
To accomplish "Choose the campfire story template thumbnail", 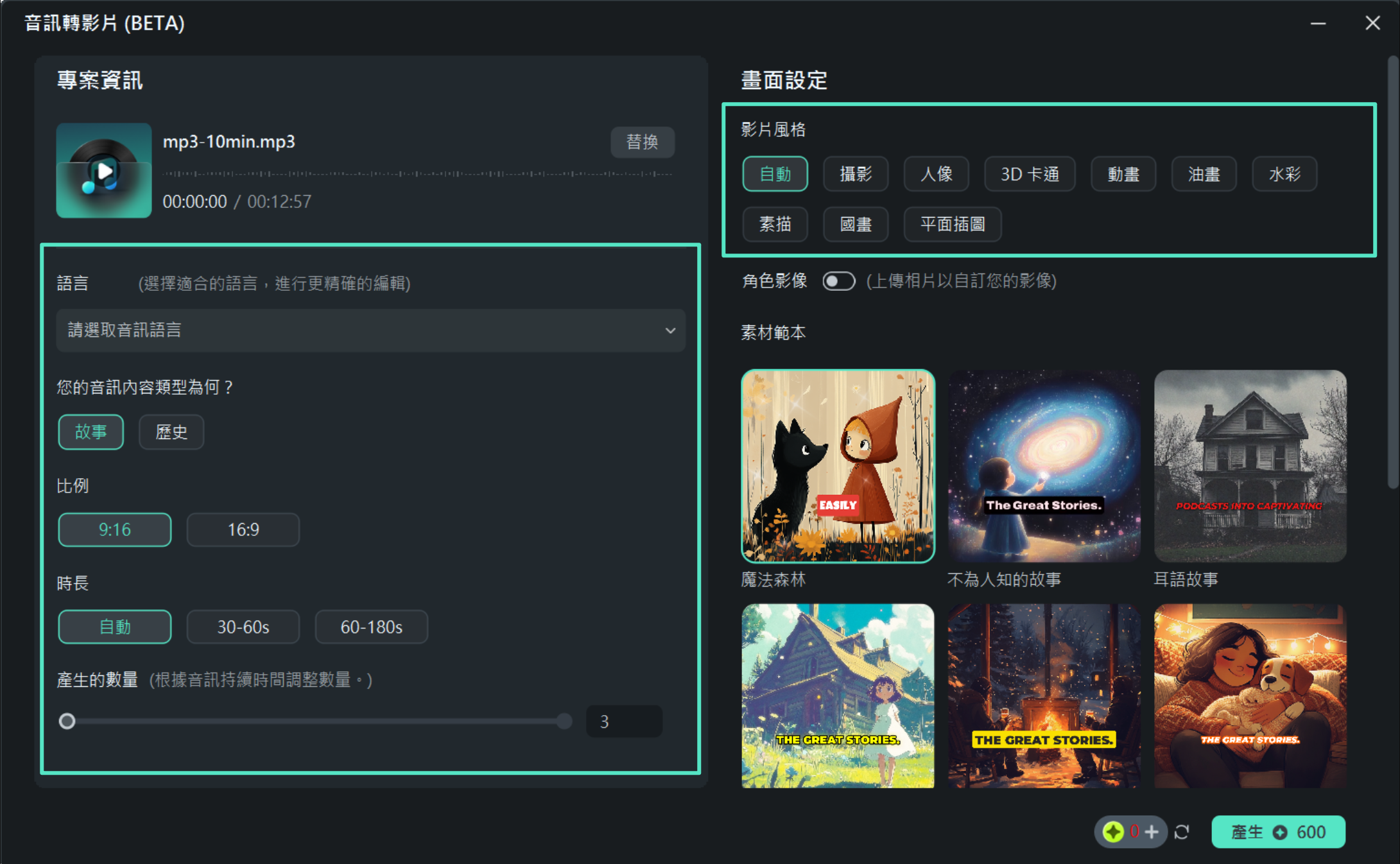I will pos(1044,696).
